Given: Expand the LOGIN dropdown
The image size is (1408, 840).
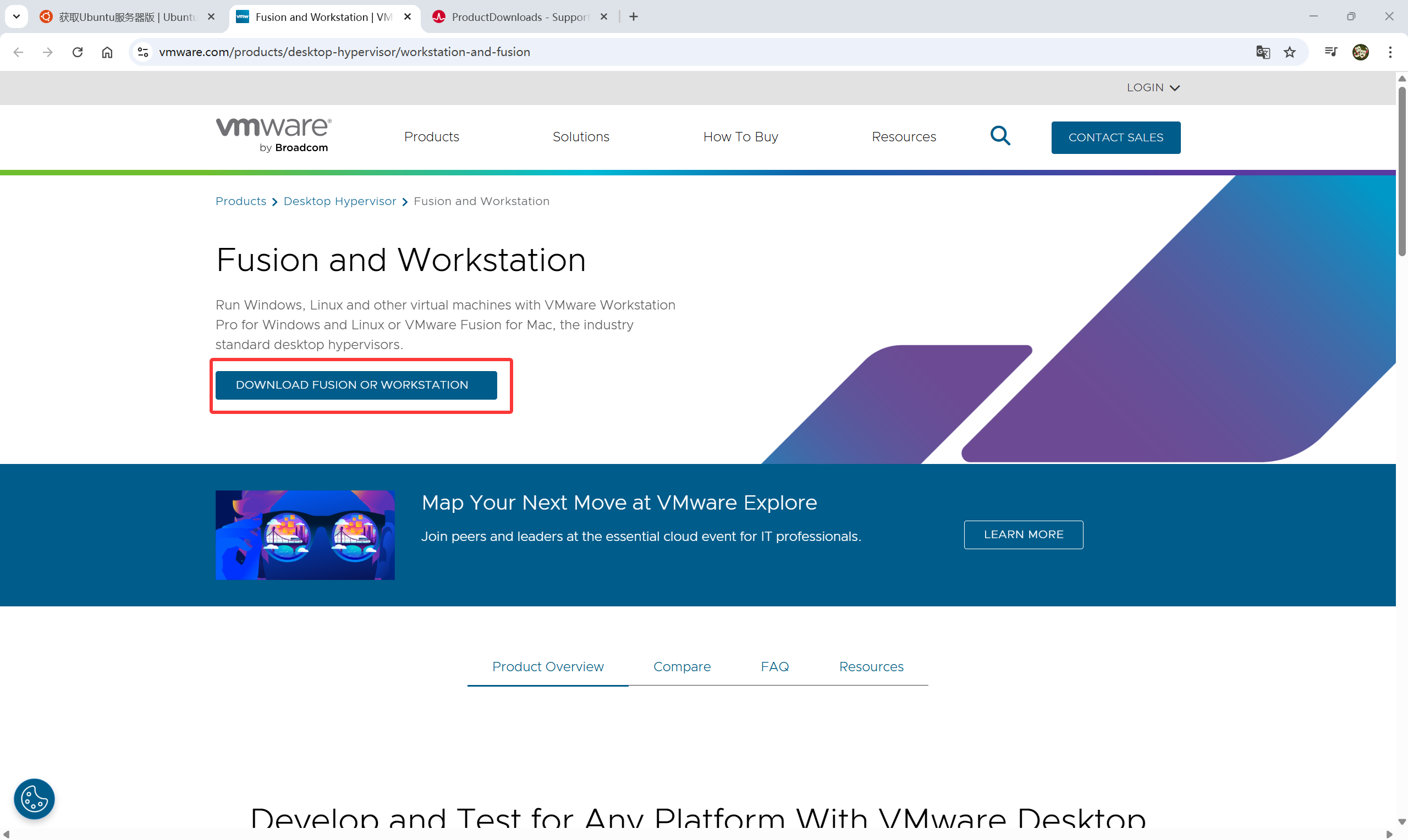Looking at the screenshot, I should pos(1153,88).
